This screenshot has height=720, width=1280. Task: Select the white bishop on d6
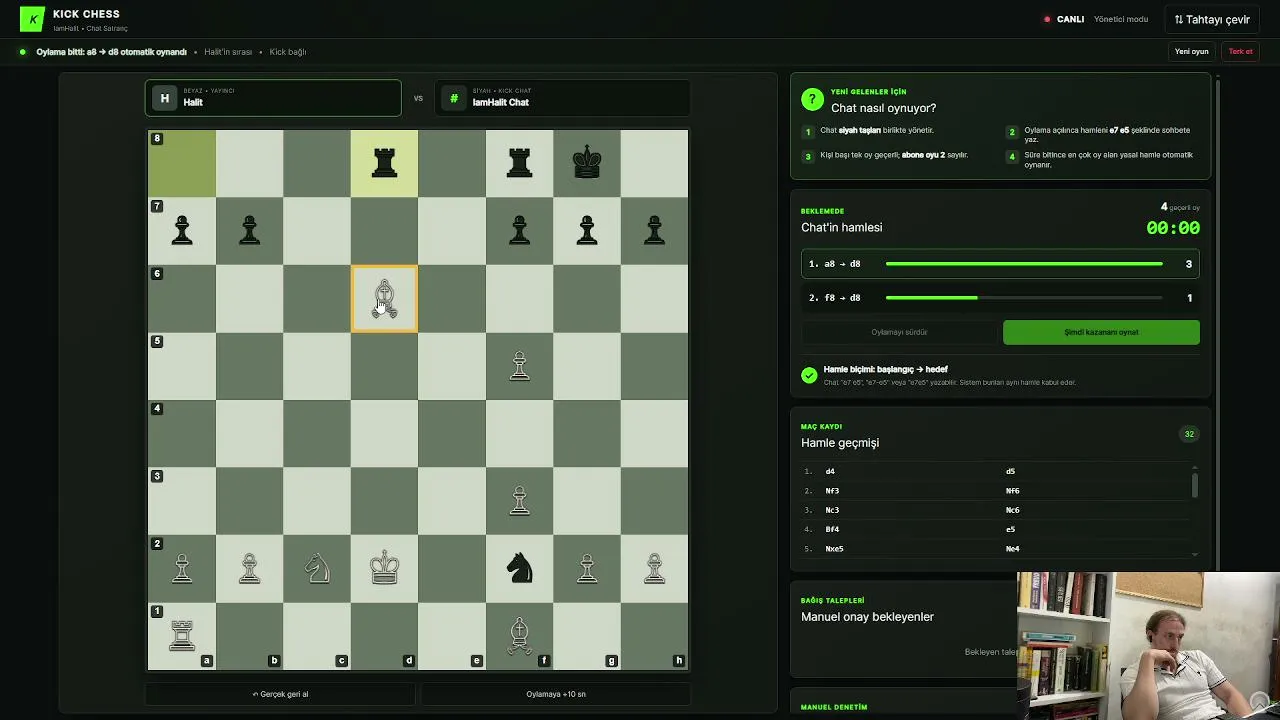pyautogui.click(x=384, y=298)
